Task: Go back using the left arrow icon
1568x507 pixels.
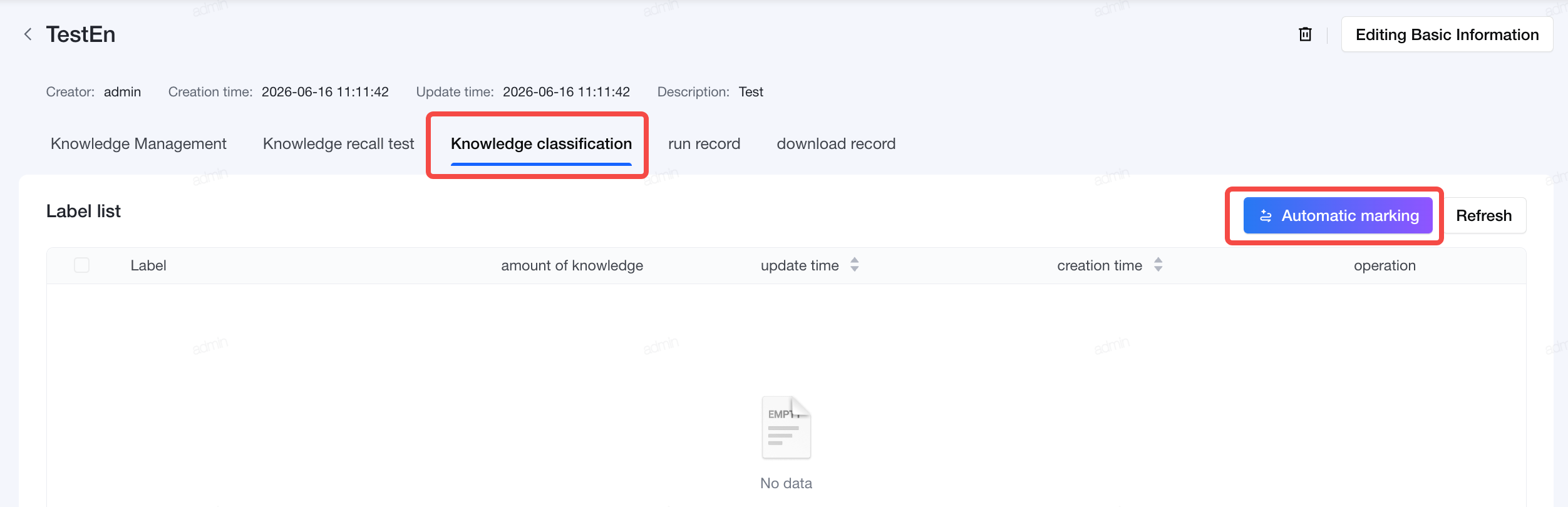Action: (x=28, y=34)
